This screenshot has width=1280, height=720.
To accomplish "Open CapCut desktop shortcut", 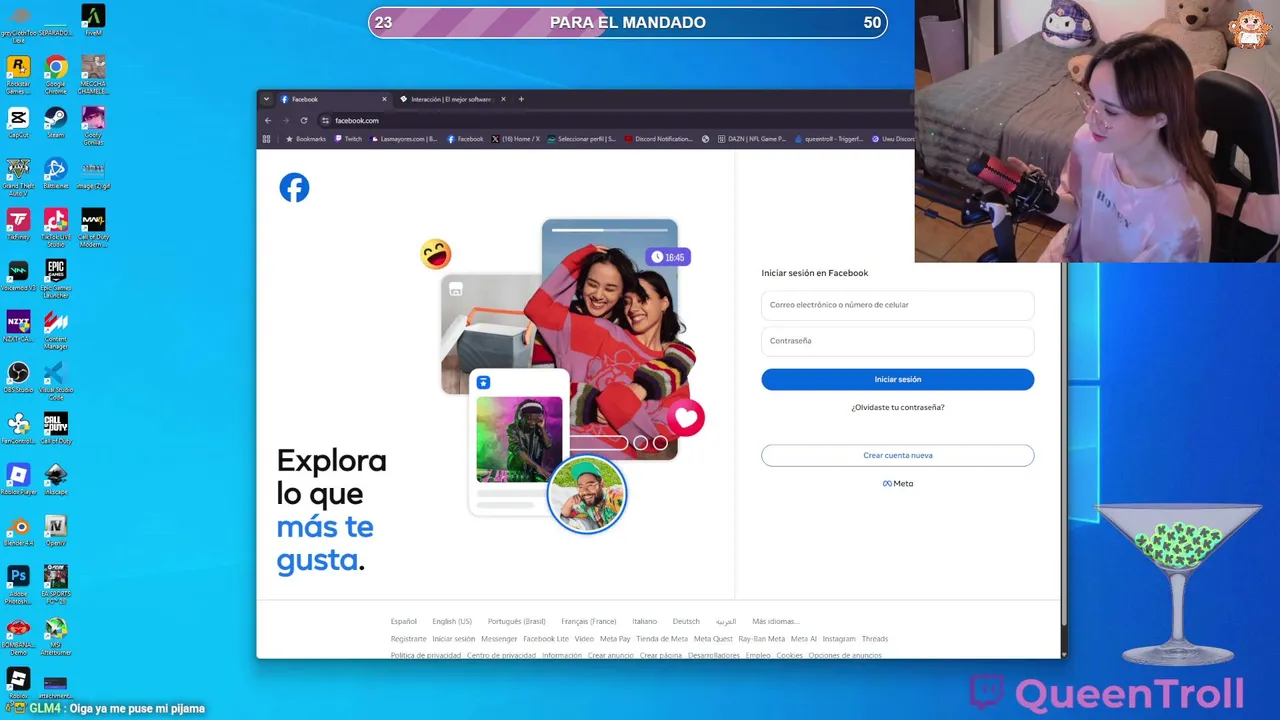I will 18,123.
